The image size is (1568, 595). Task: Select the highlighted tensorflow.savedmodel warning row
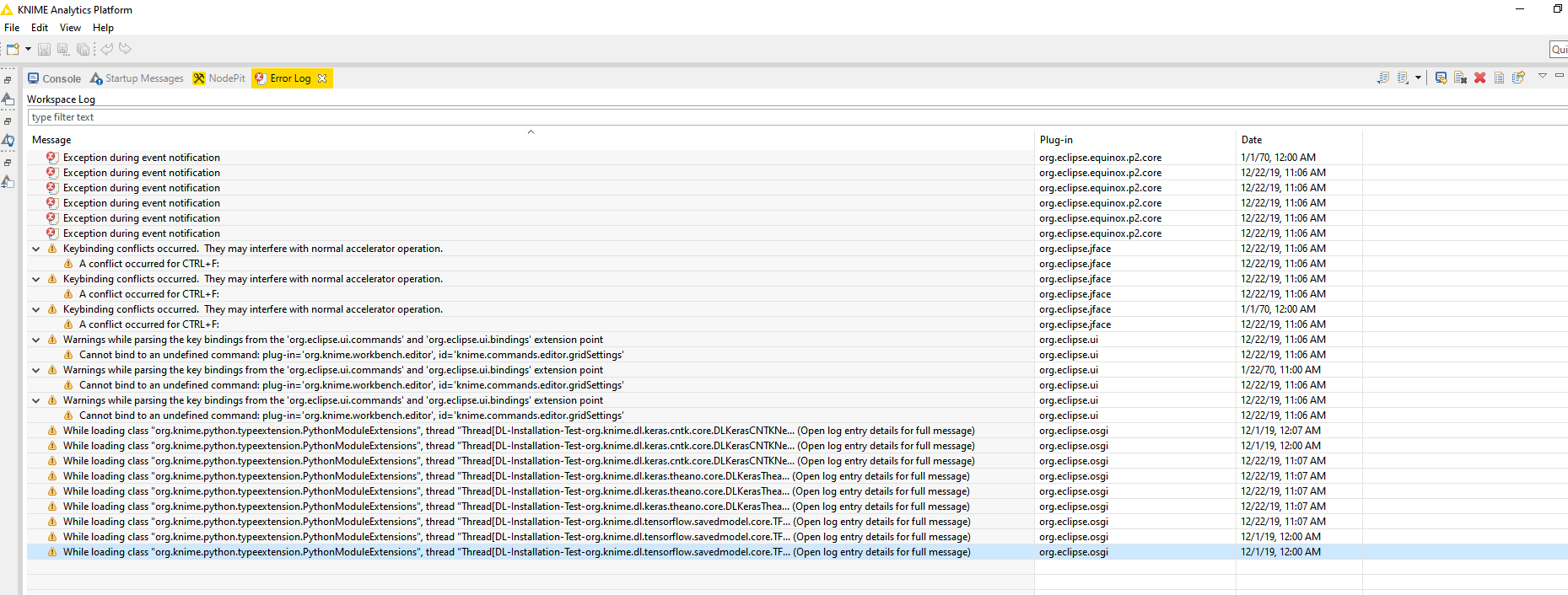[x=797, y=552]
